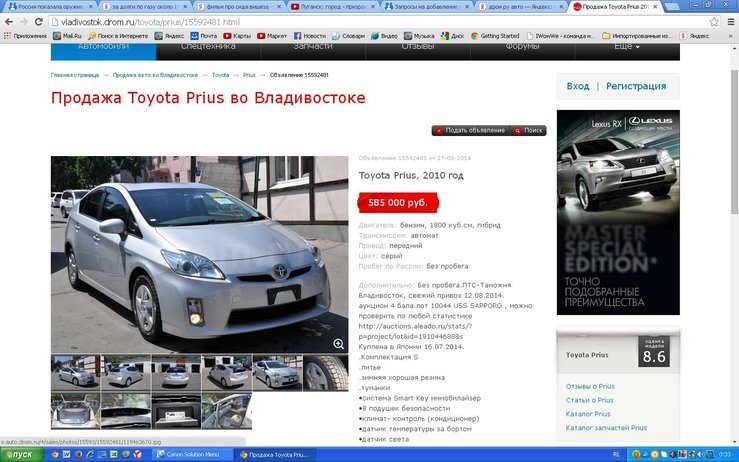Image resolution: width=739 pixels, height=462 pixels.
Task: Open the Почта bookmark in bookmarks bar
Action: tap(203, 35)
